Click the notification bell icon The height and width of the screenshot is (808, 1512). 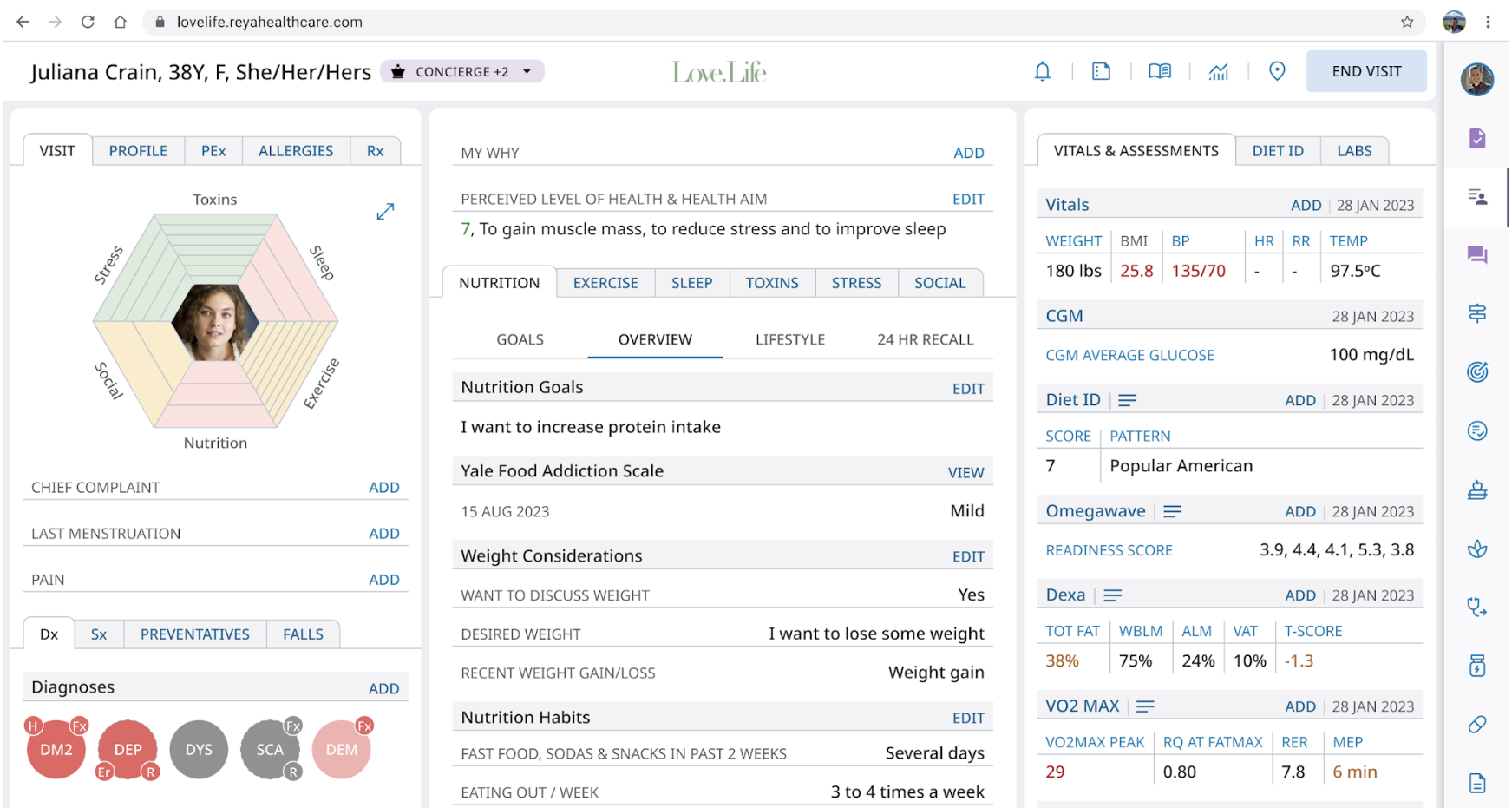click(1042, 71)
